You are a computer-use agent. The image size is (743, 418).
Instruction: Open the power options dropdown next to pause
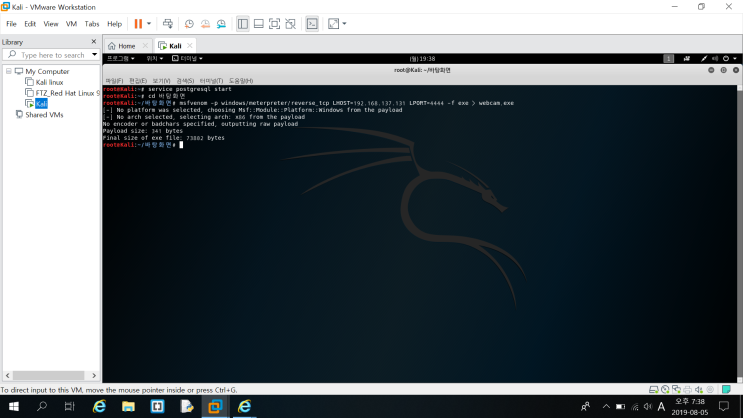[149, 24]
